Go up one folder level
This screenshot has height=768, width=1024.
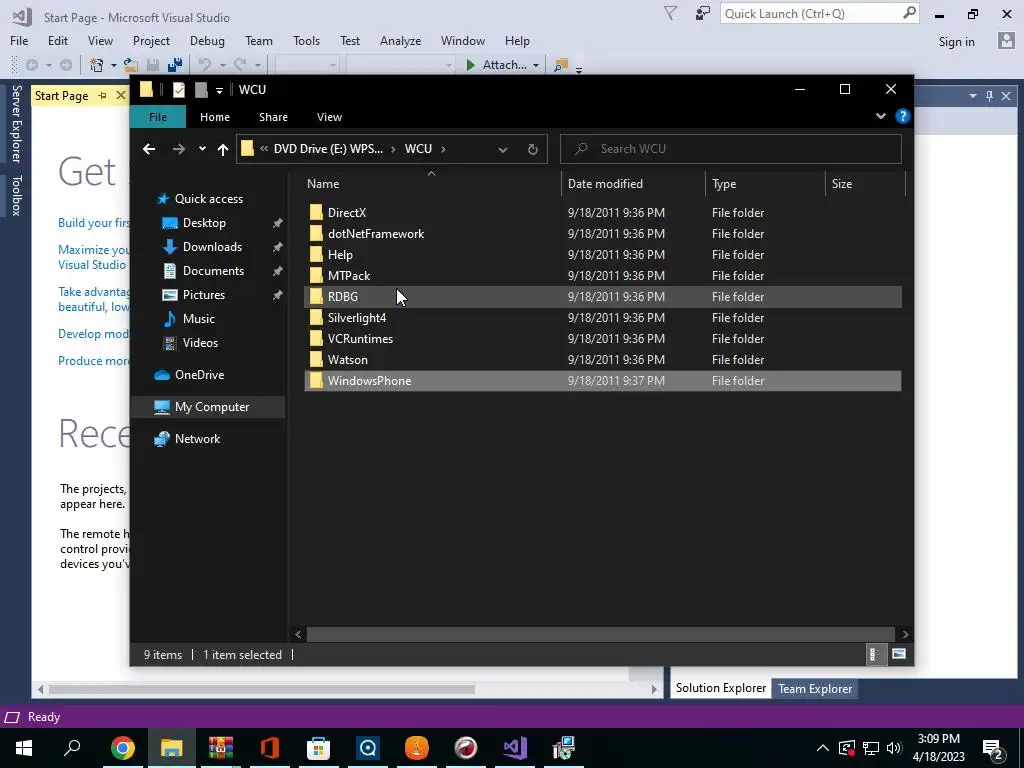tap(223, 149)
